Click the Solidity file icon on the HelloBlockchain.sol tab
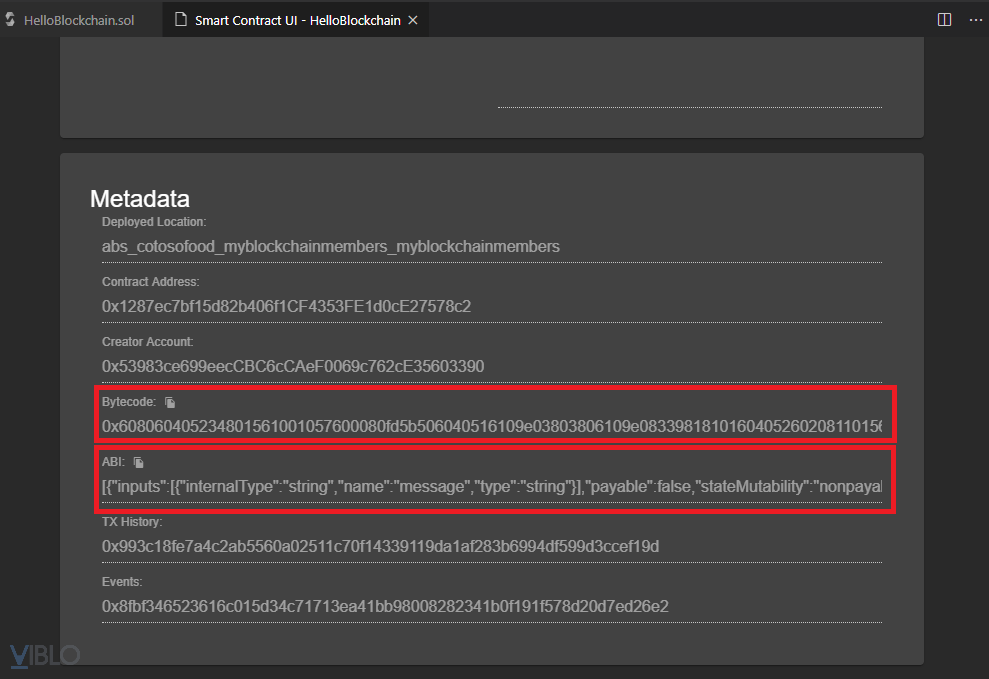989x679 pixels. [10, 20]
